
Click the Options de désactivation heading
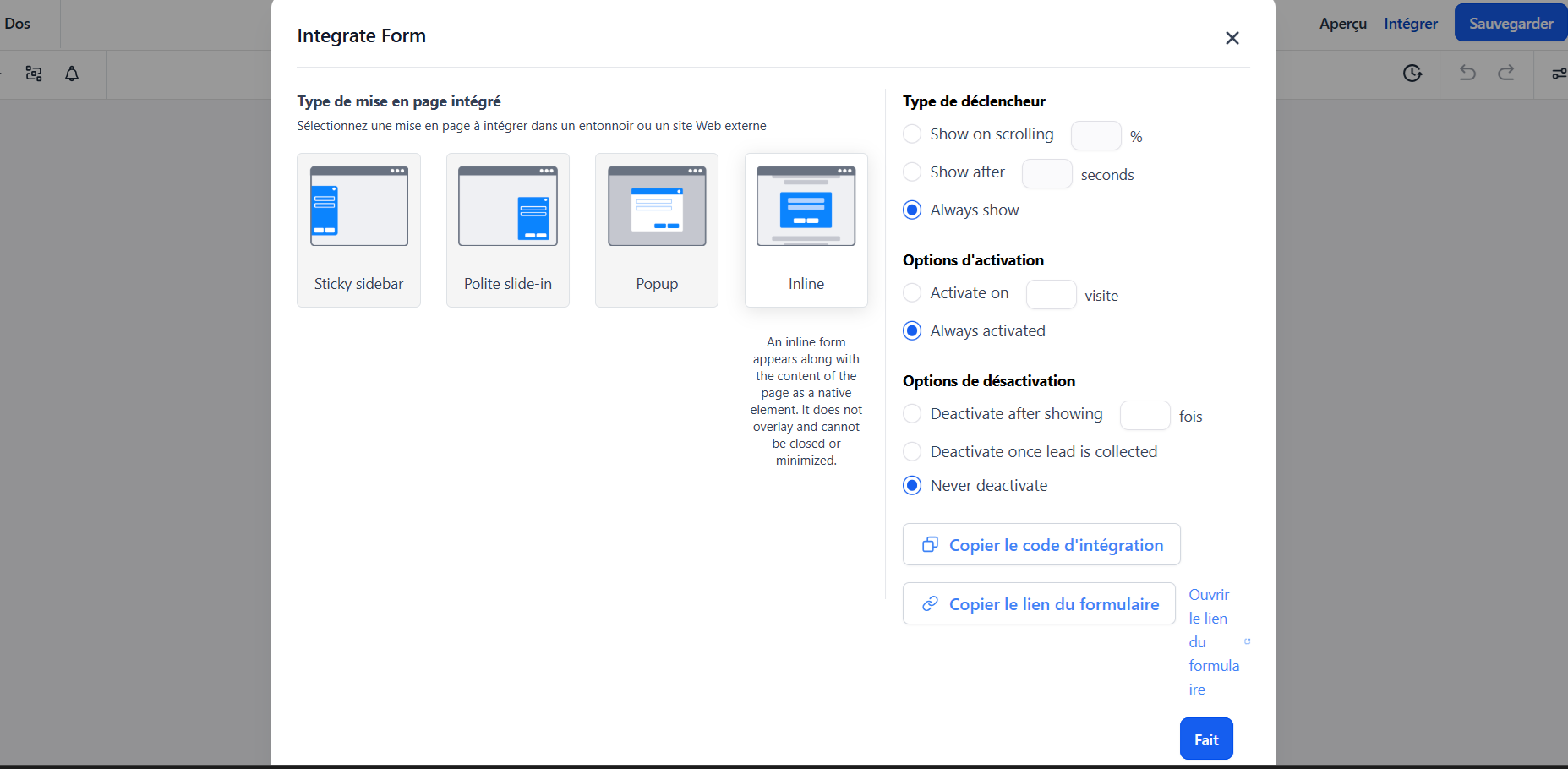tap(989, 381)
